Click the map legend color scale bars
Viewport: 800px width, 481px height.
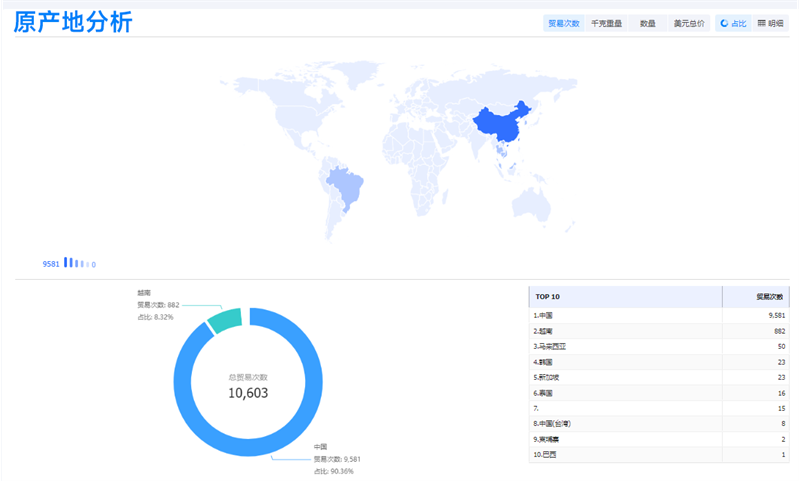point(77,263)
